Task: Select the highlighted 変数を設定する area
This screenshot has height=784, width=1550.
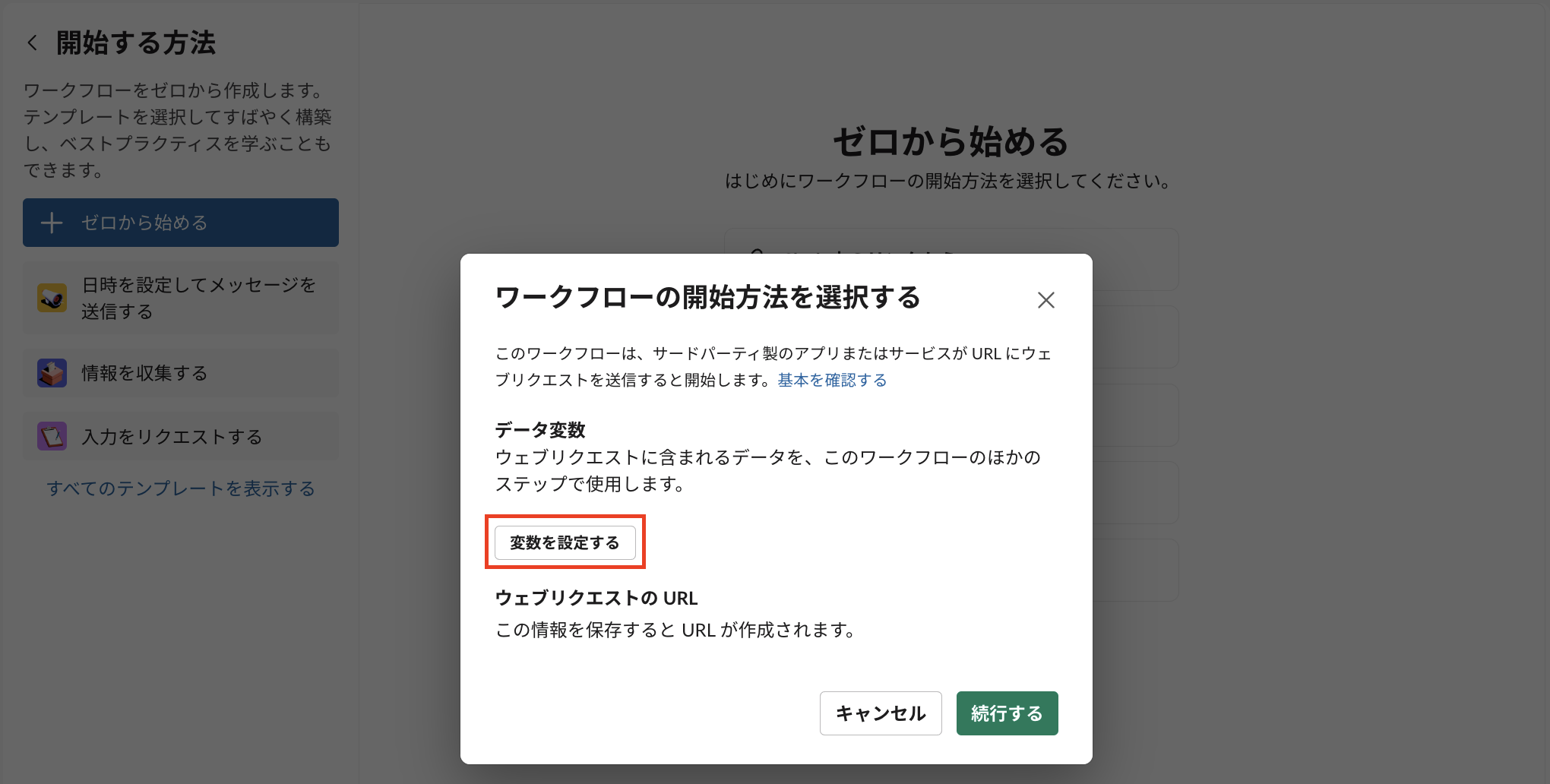Action: (x=565, y=542)
